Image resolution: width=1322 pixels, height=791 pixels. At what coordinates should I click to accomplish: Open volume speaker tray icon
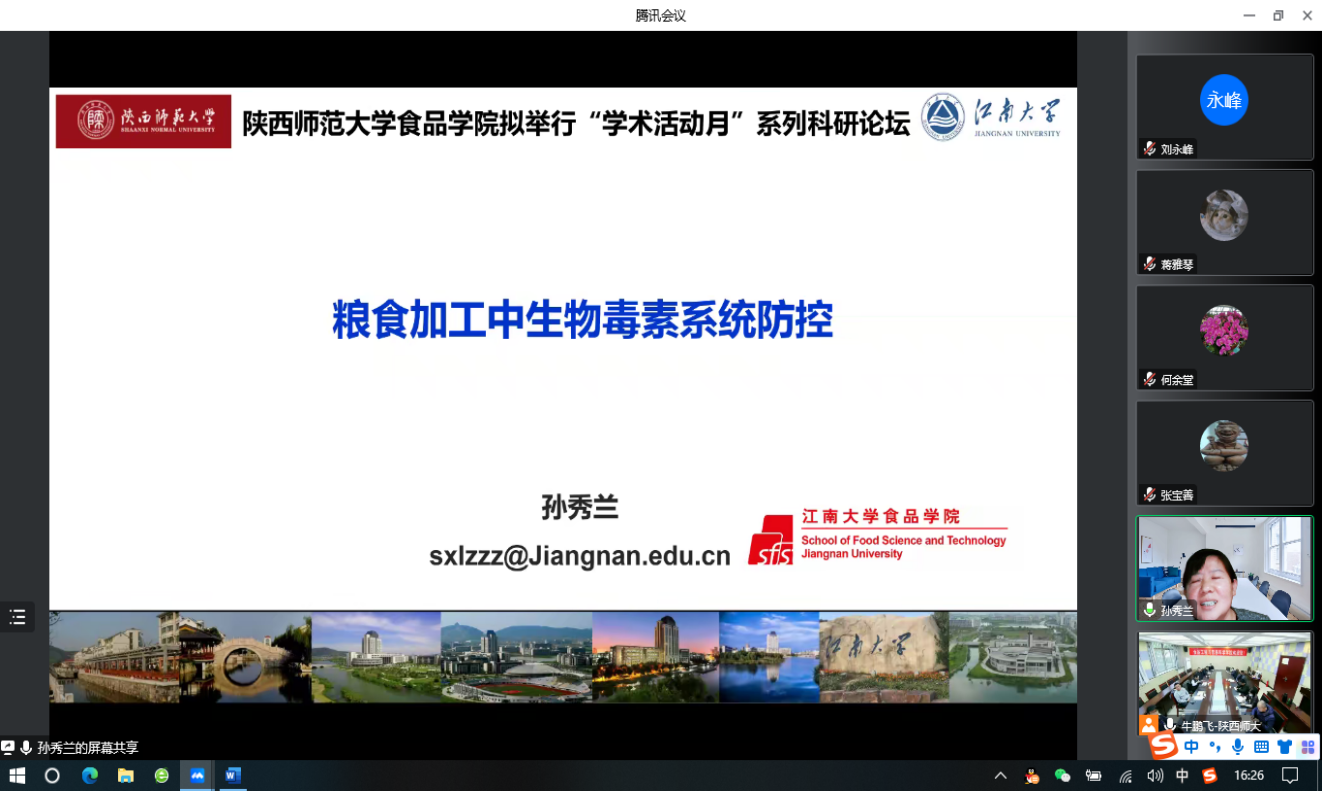(1155, 776)
